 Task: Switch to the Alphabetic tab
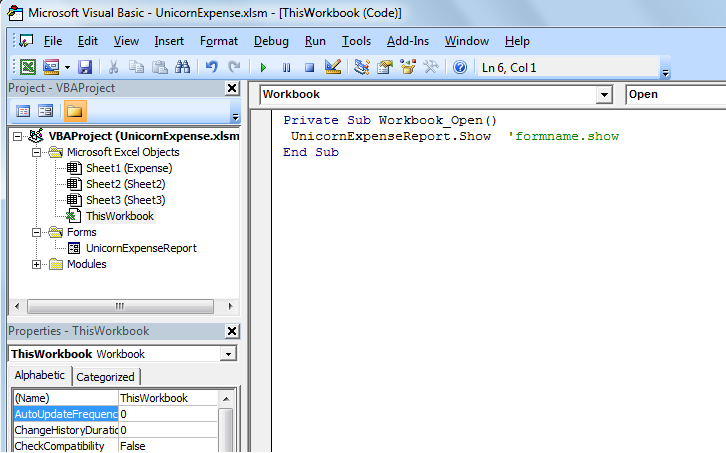coord(40,375)
